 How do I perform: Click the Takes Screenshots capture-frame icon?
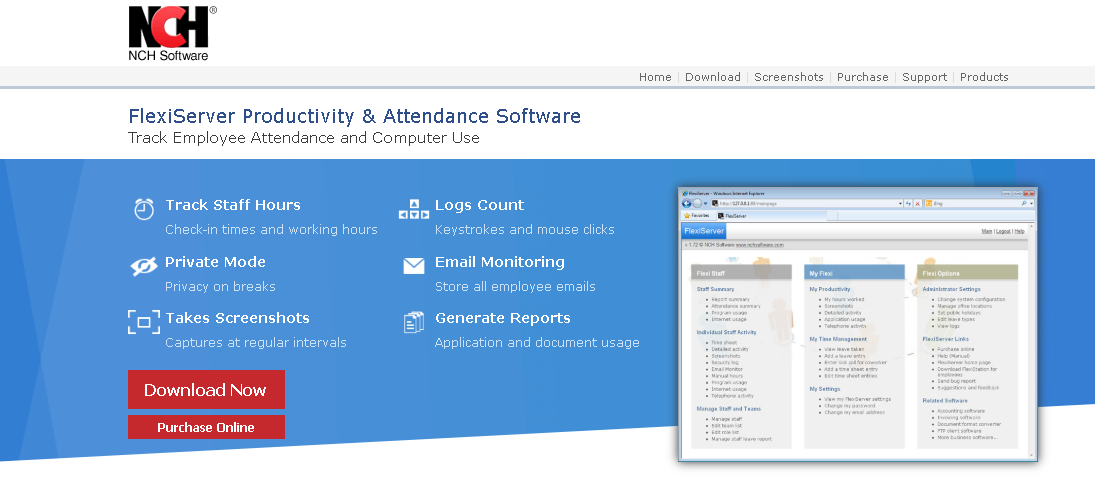[x=144, y=322]
